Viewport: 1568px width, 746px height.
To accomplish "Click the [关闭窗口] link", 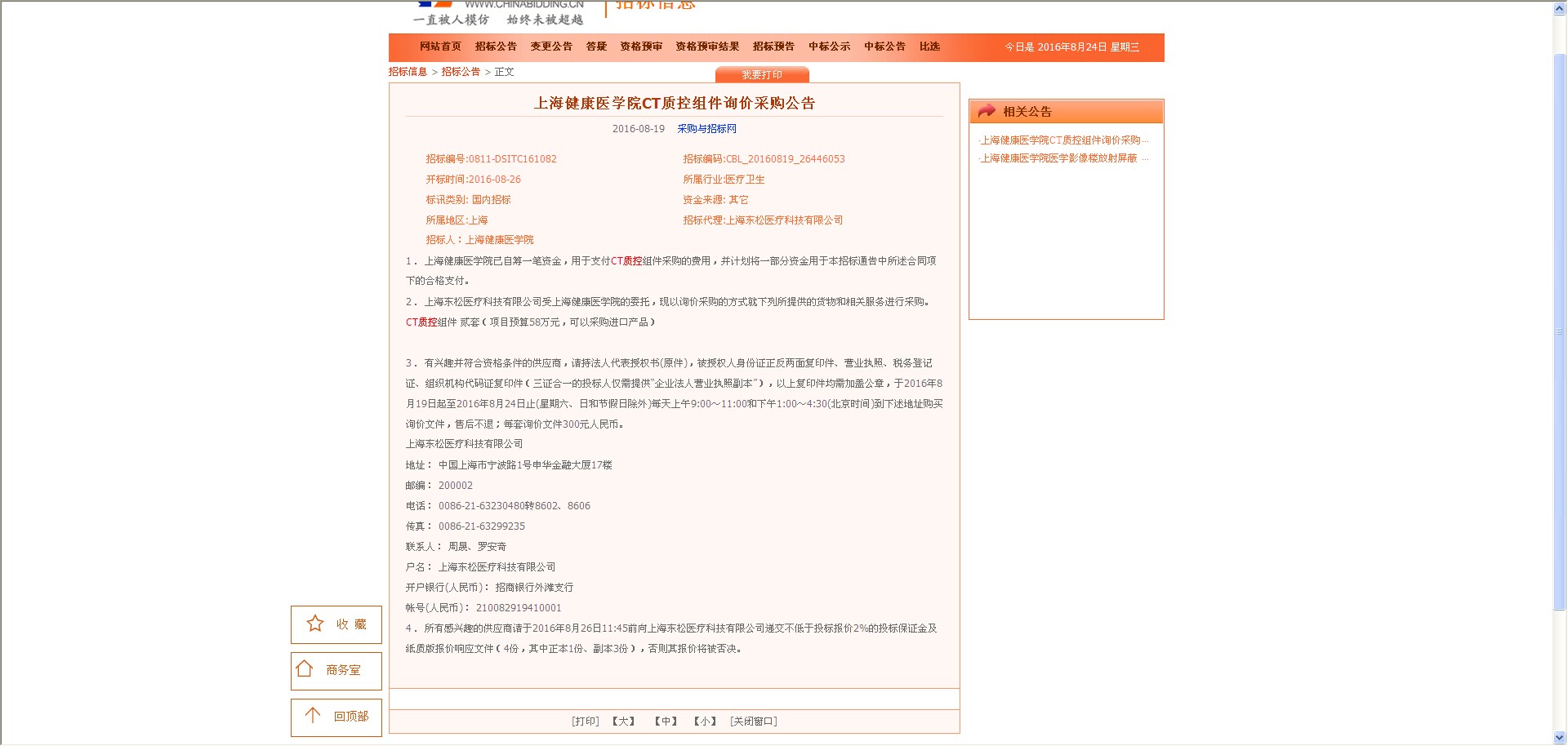I will (x=754, y=722).
